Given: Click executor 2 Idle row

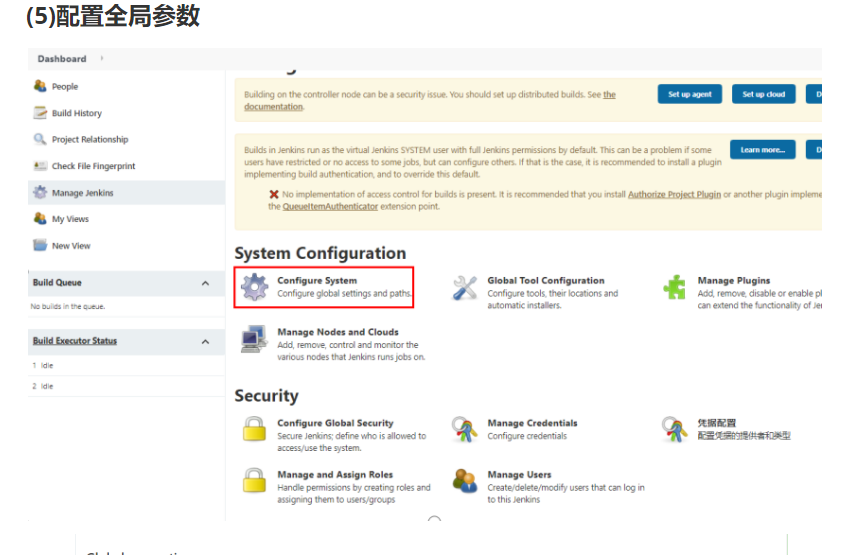Looking at the screenshot, I should click(x=127, y=386).
